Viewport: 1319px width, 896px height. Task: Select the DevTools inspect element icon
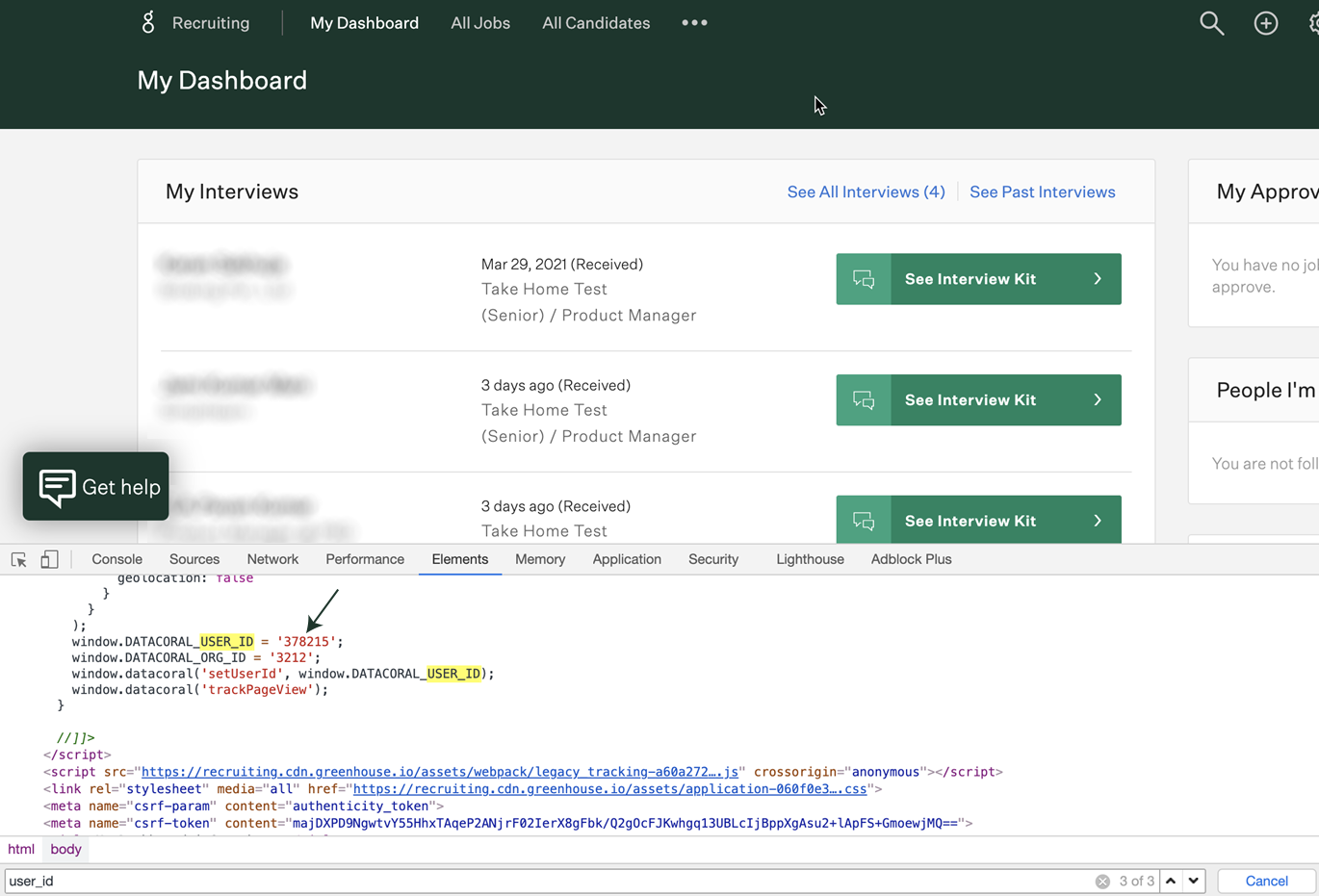click(x=18, y=559)
